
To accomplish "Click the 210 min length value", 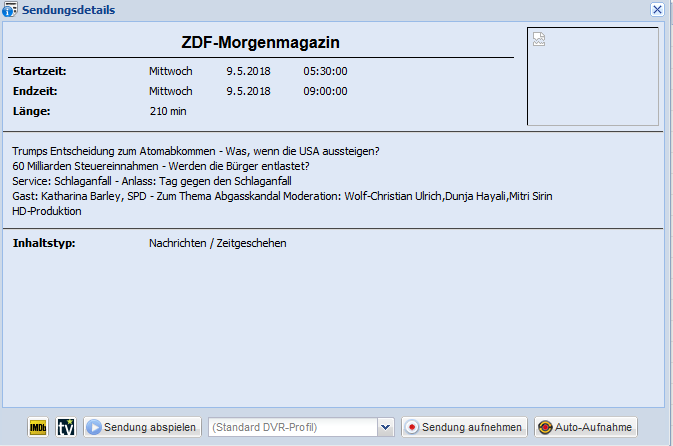I will coord(168,111).
